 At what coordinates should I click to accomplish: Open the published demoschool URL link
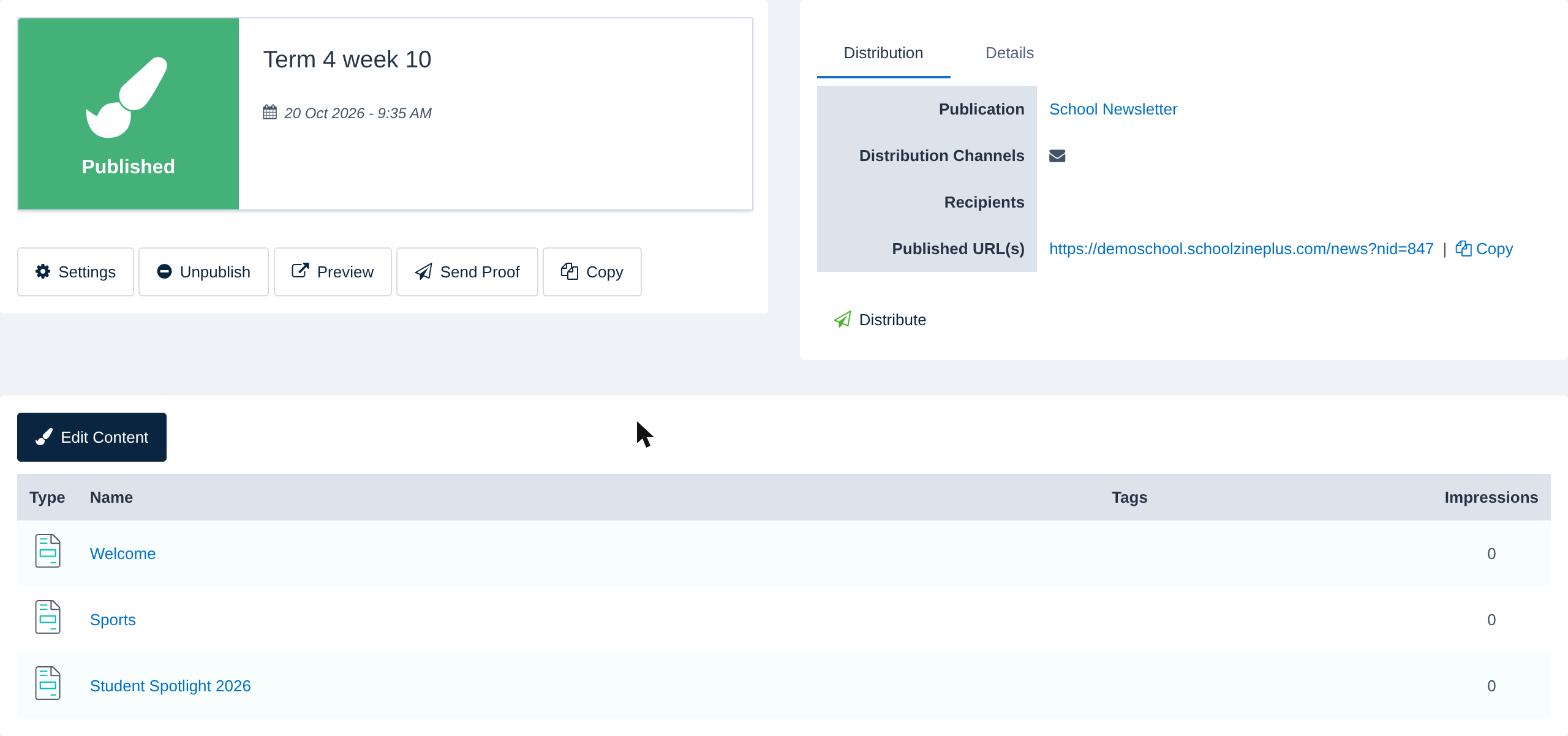tap(1241, 249)
